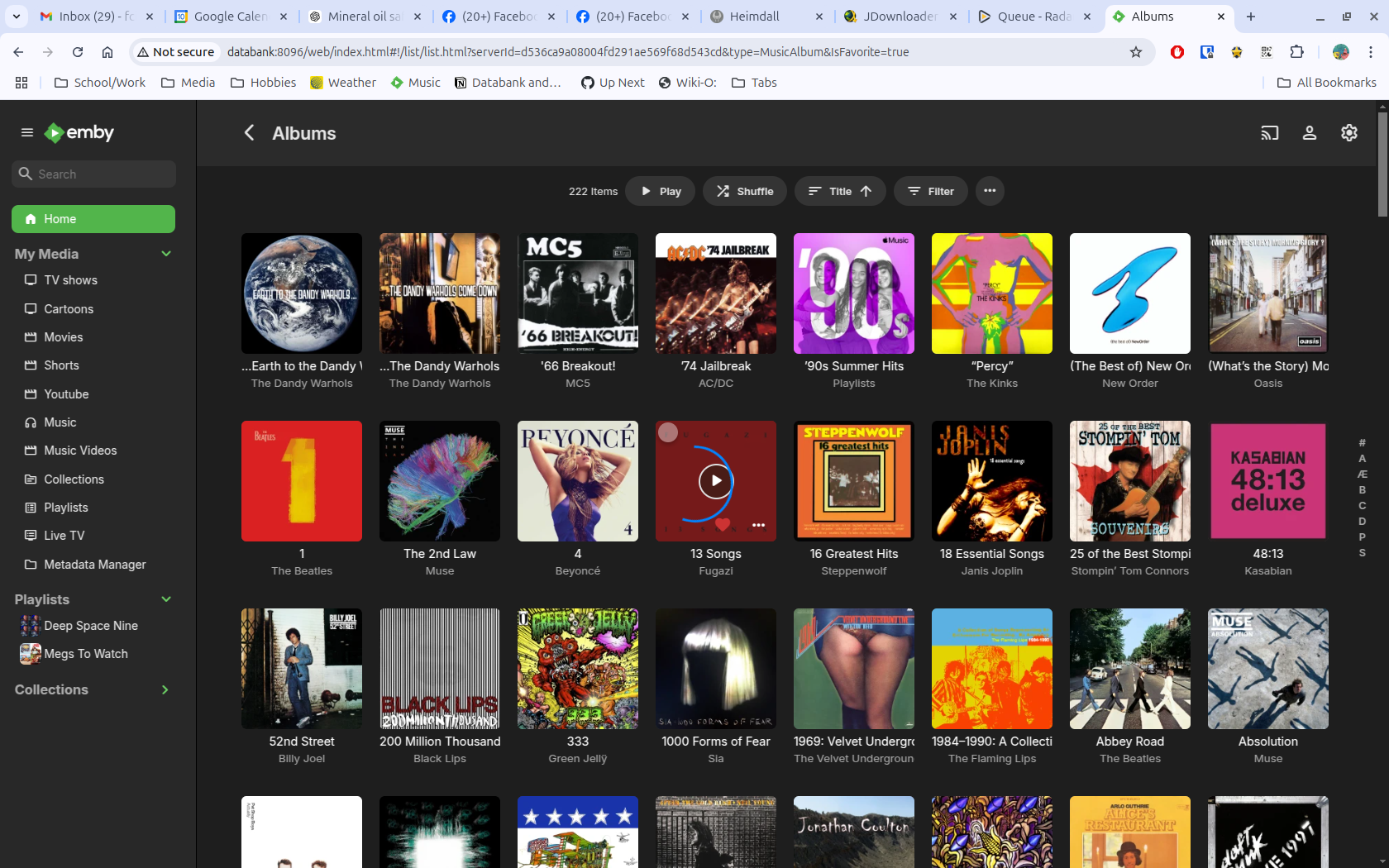
Task: Open the browser extensions puzzle icon
Action: [1296, 52]
